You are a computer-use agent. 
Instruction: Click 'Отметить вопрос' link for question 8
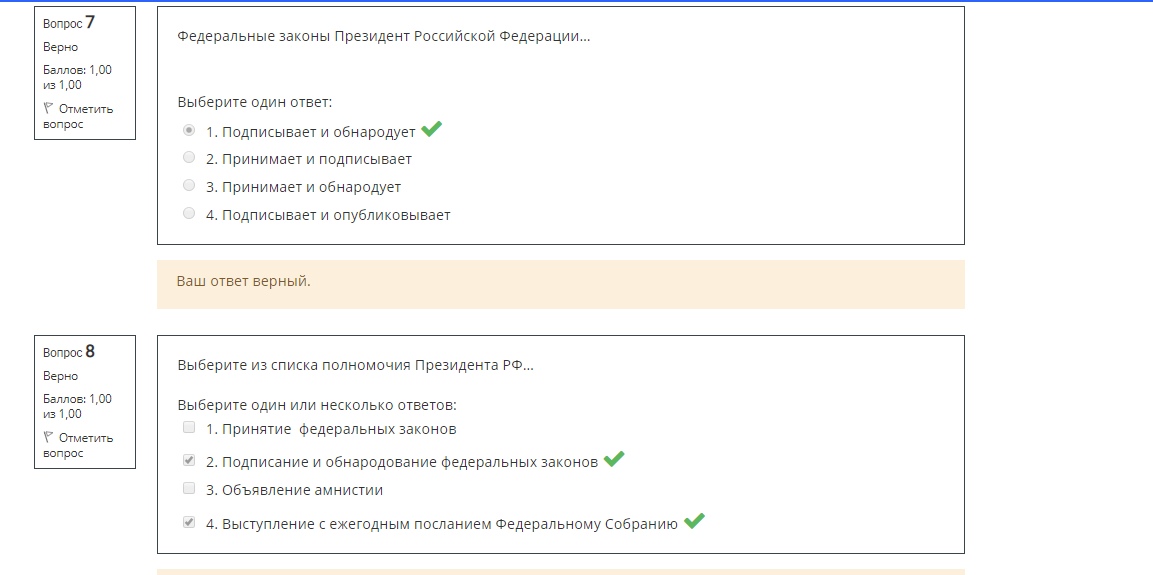click(x=79, y=446)
